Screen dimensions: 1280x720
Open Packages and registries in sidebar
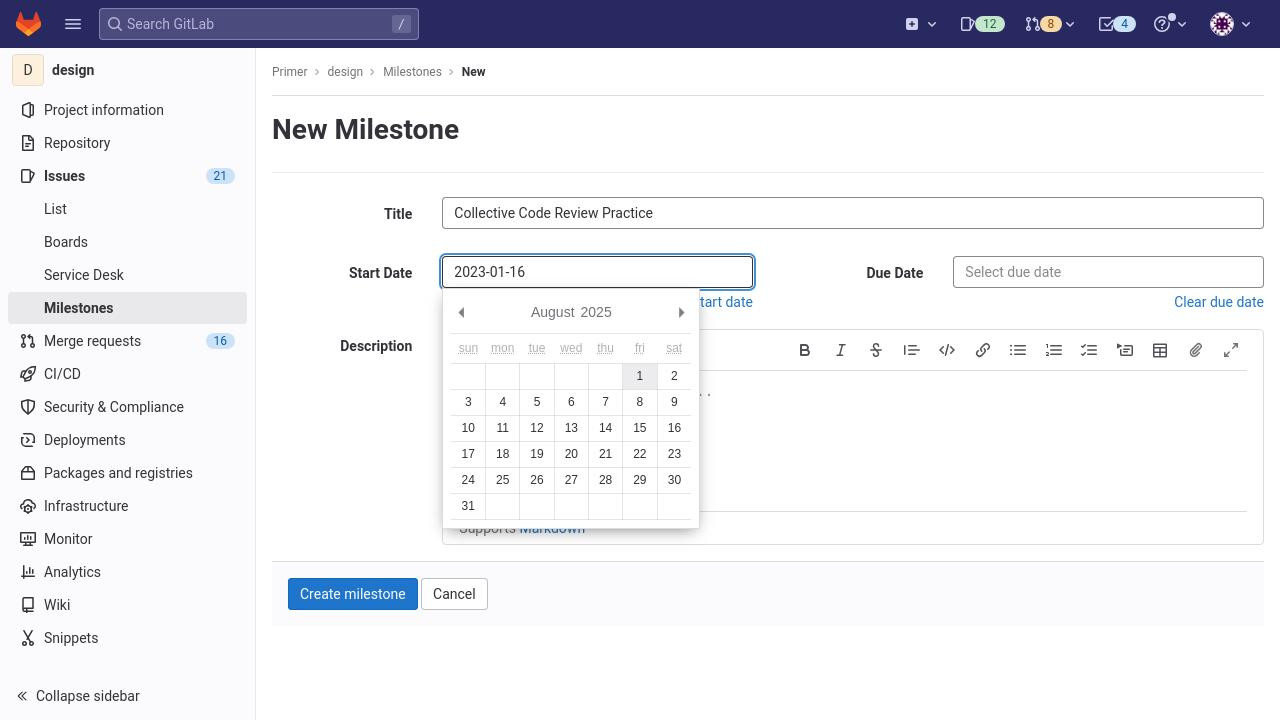tap(127, 473)
